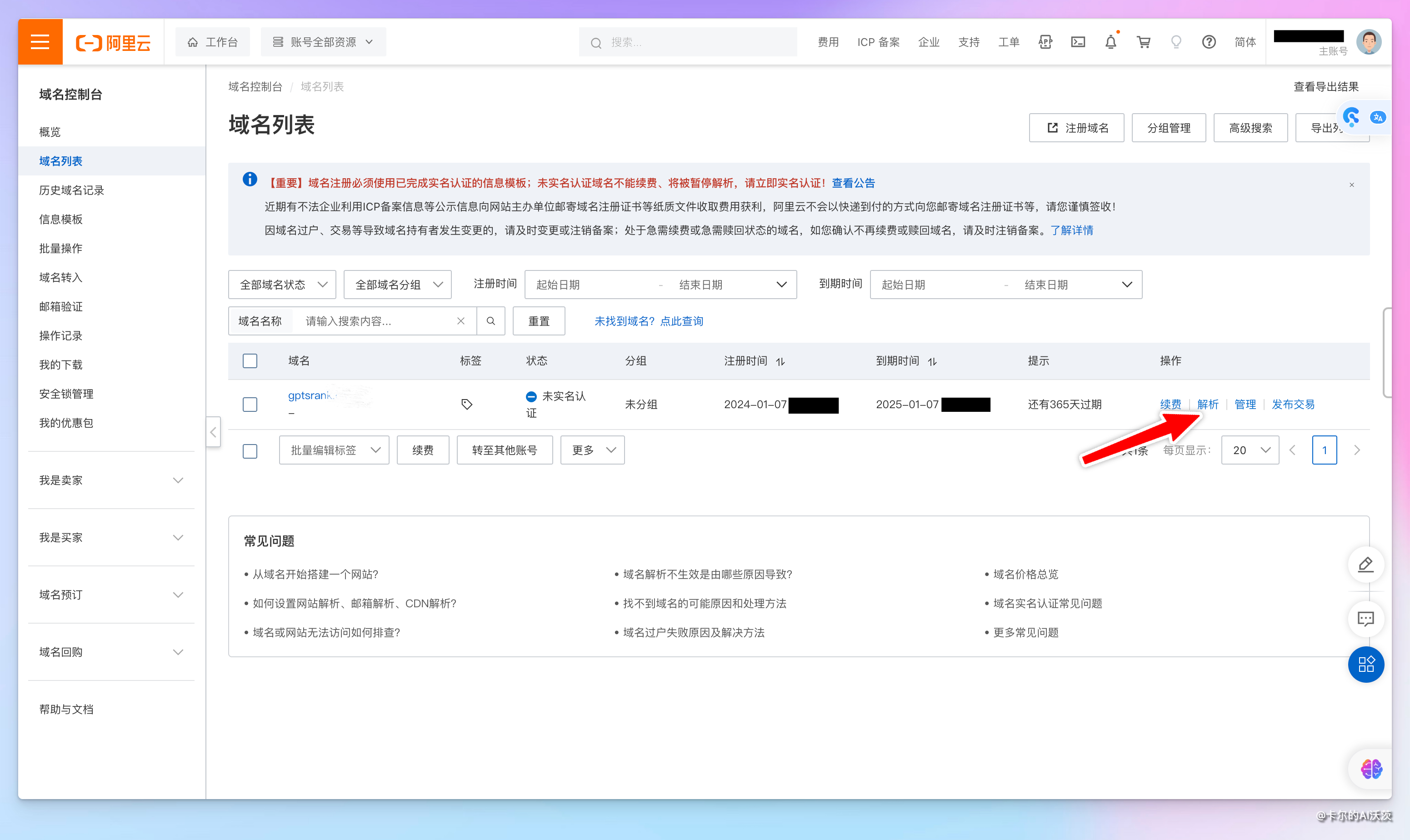Viewport: 1410px width, 840px height.
Task: Open 批量操作 in the sidebar
Action: 60,248
